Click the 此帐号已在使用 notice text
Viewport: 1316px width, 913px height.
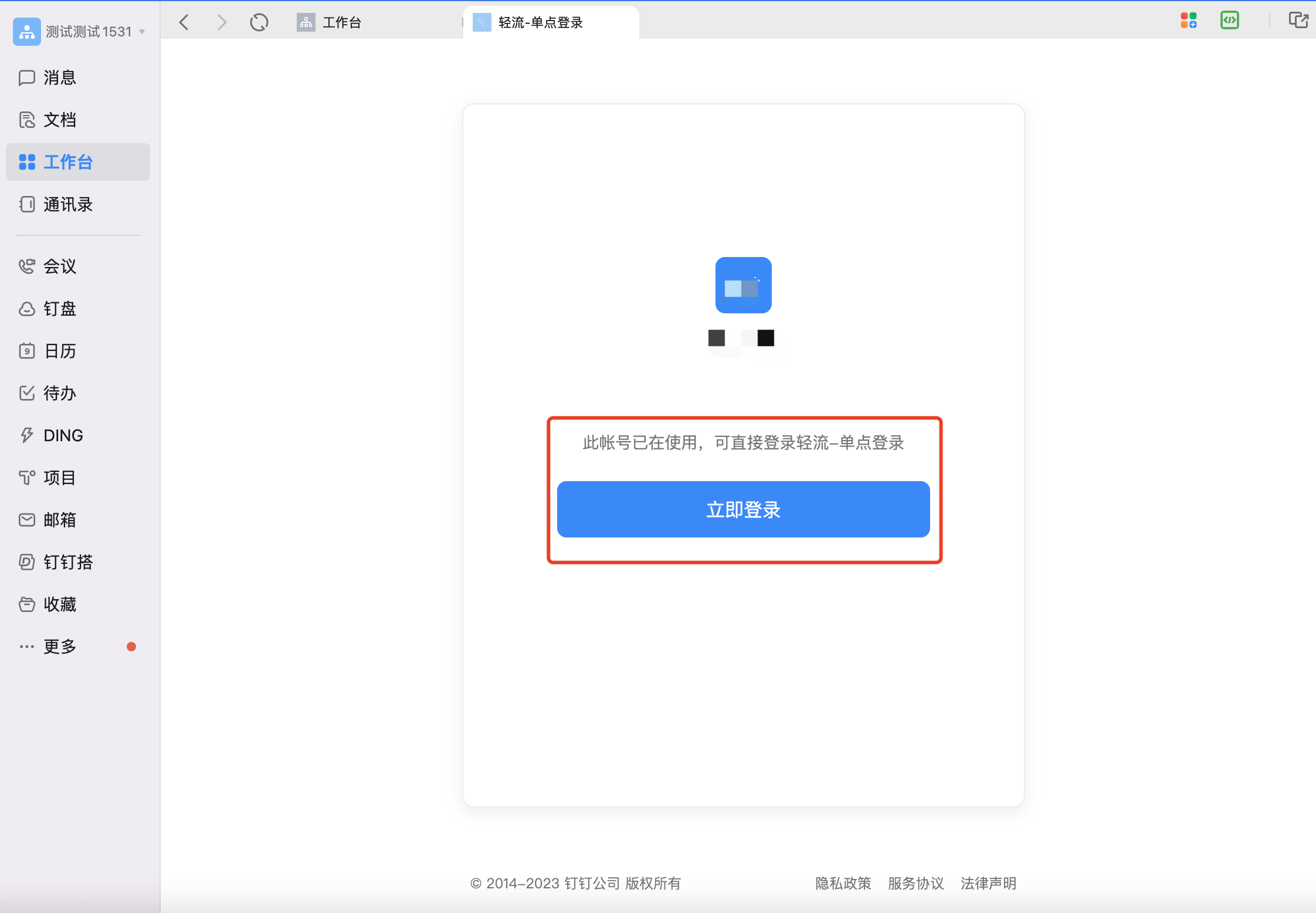[744, 442]
